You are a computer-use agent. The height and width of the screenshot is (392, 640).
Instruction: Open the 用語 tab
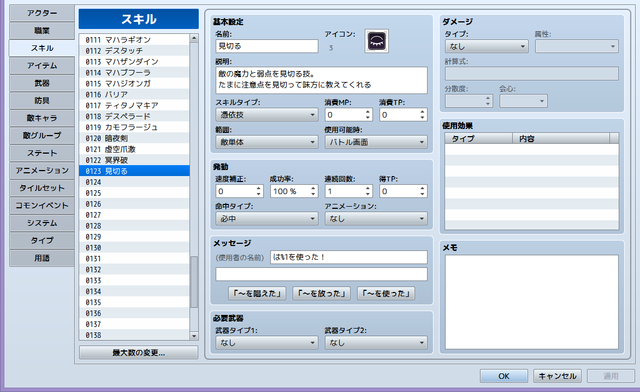point(42,258)
